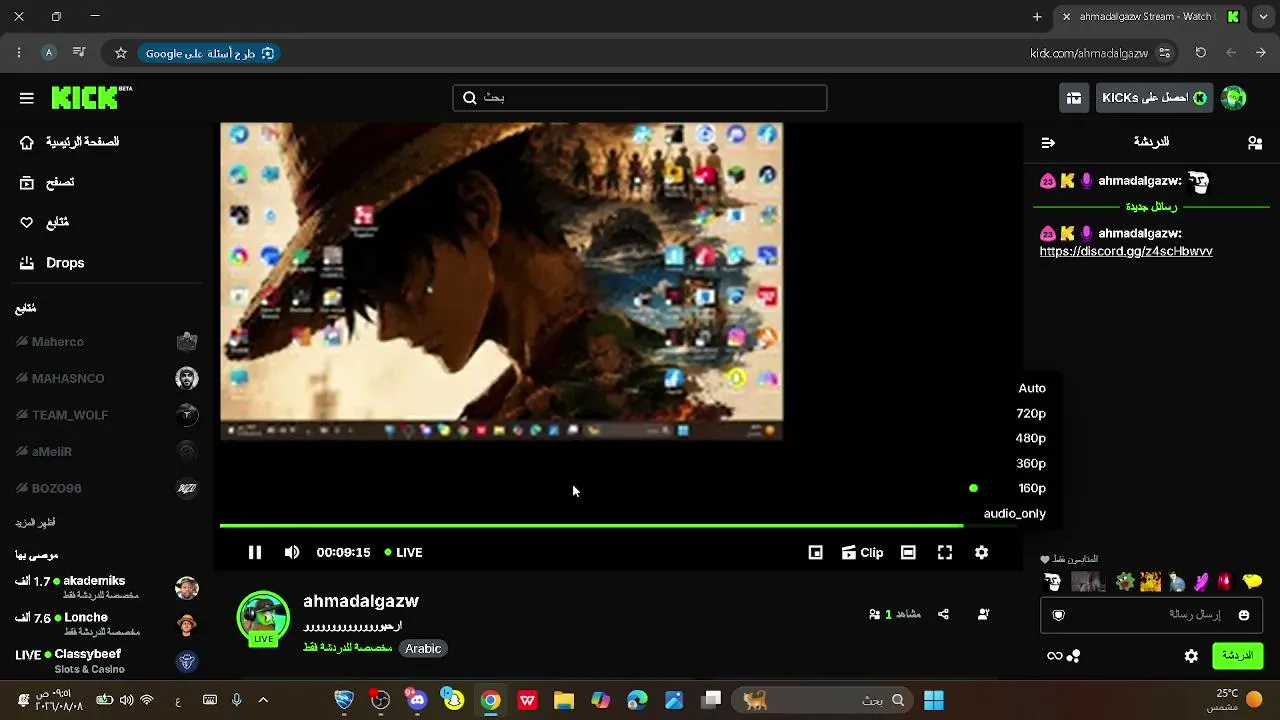Click the Get KICKs button
Screen dimensions: 1280x720
tap(1155, 98)
